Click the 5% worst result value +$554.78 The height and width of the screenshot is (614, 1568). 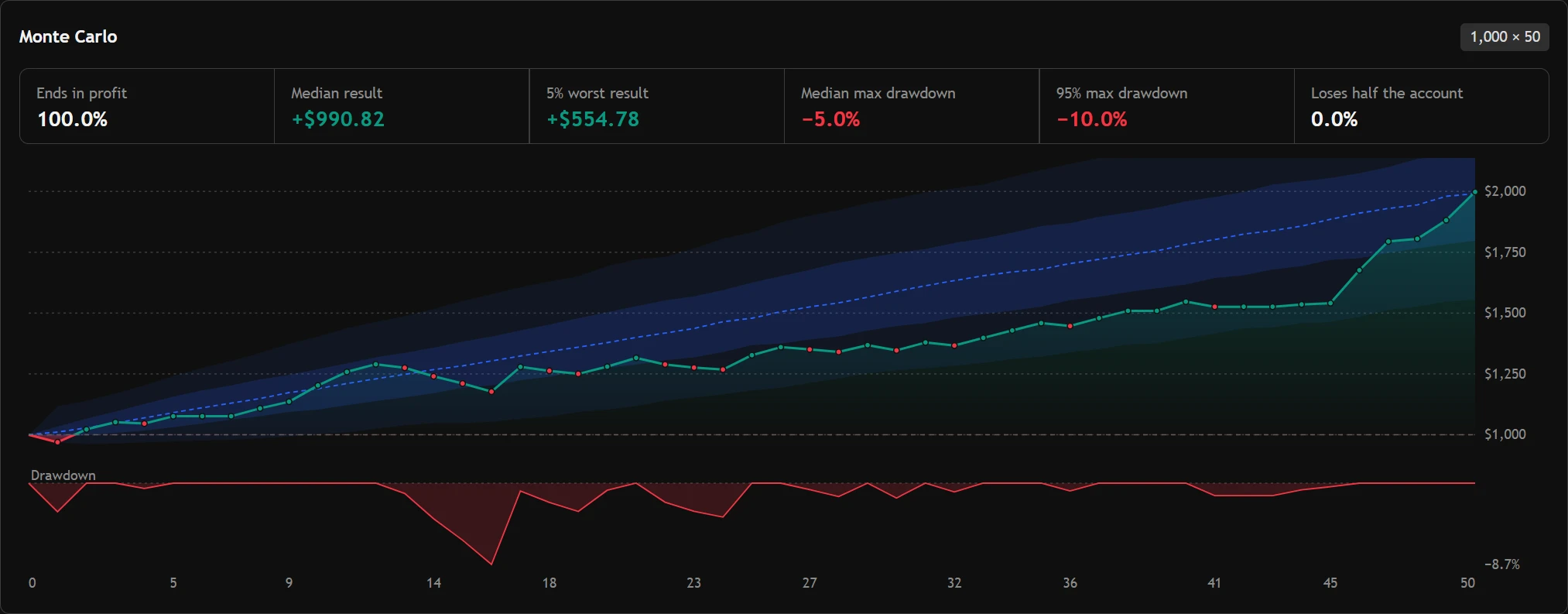coord(593,119)
